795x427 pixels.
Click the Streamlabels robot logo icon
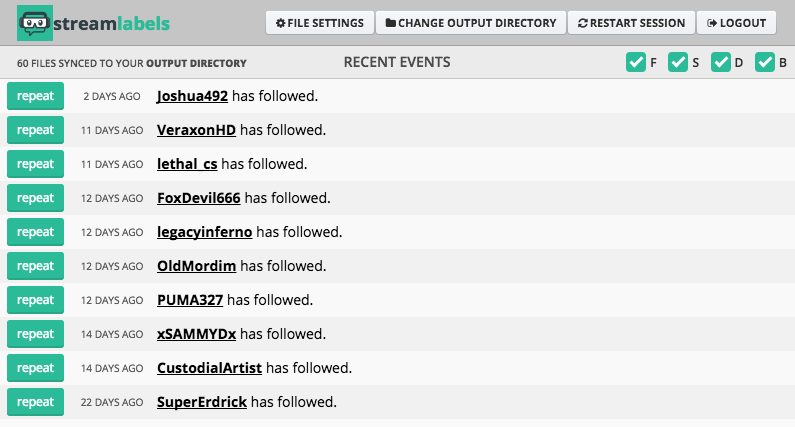point(34,23)
